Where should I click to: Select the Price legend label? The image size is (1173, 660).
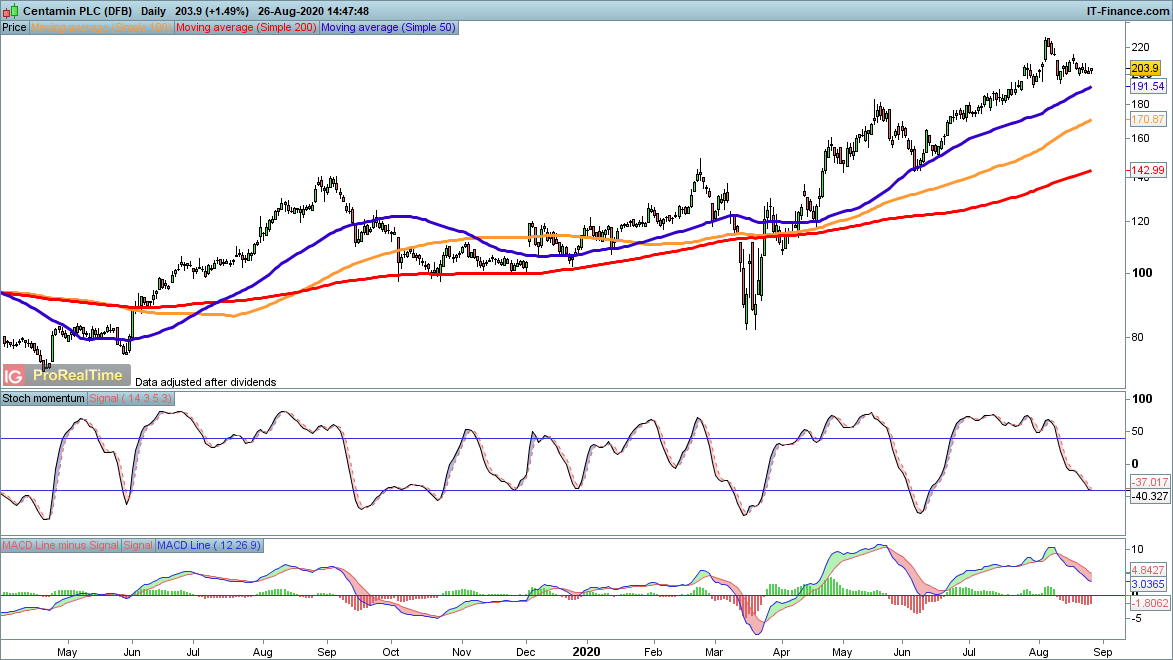pyautogui.click(x=15, y=28)
